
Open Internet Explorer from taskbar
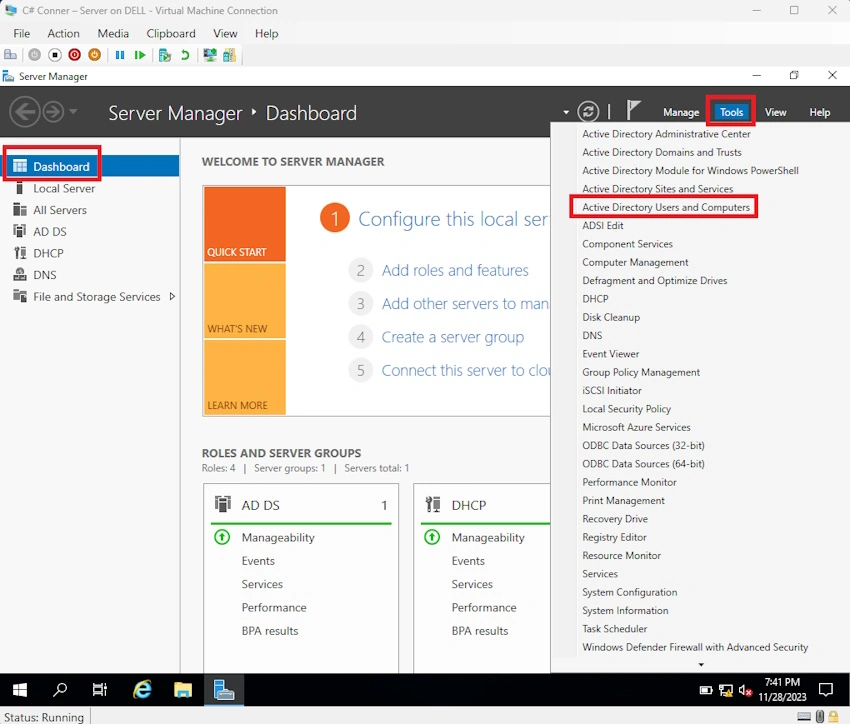142,689
